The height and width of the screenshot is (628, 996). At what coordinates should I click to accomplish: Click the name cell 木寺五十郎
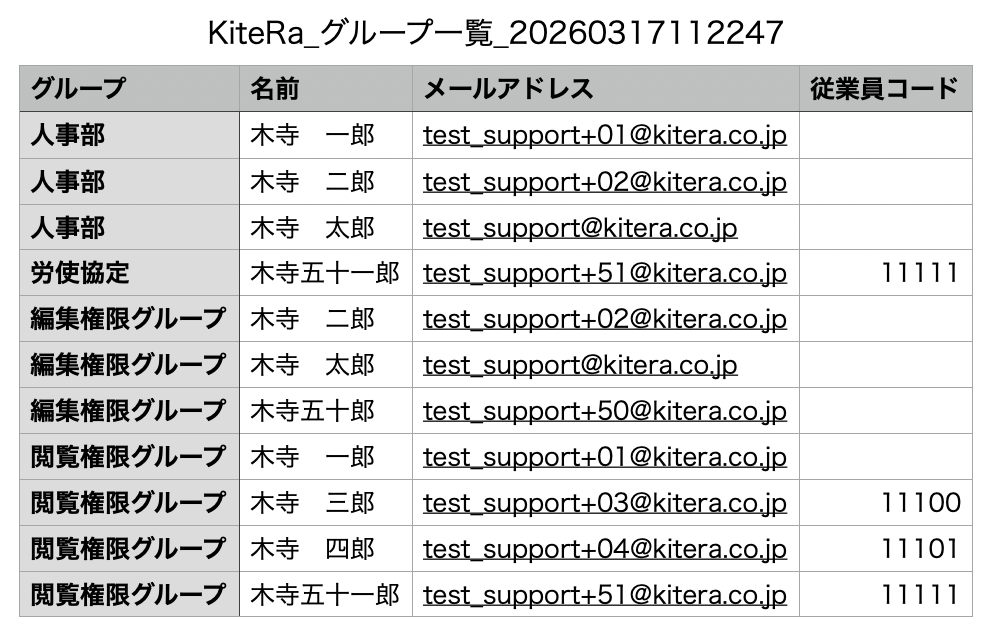point(312,411)
